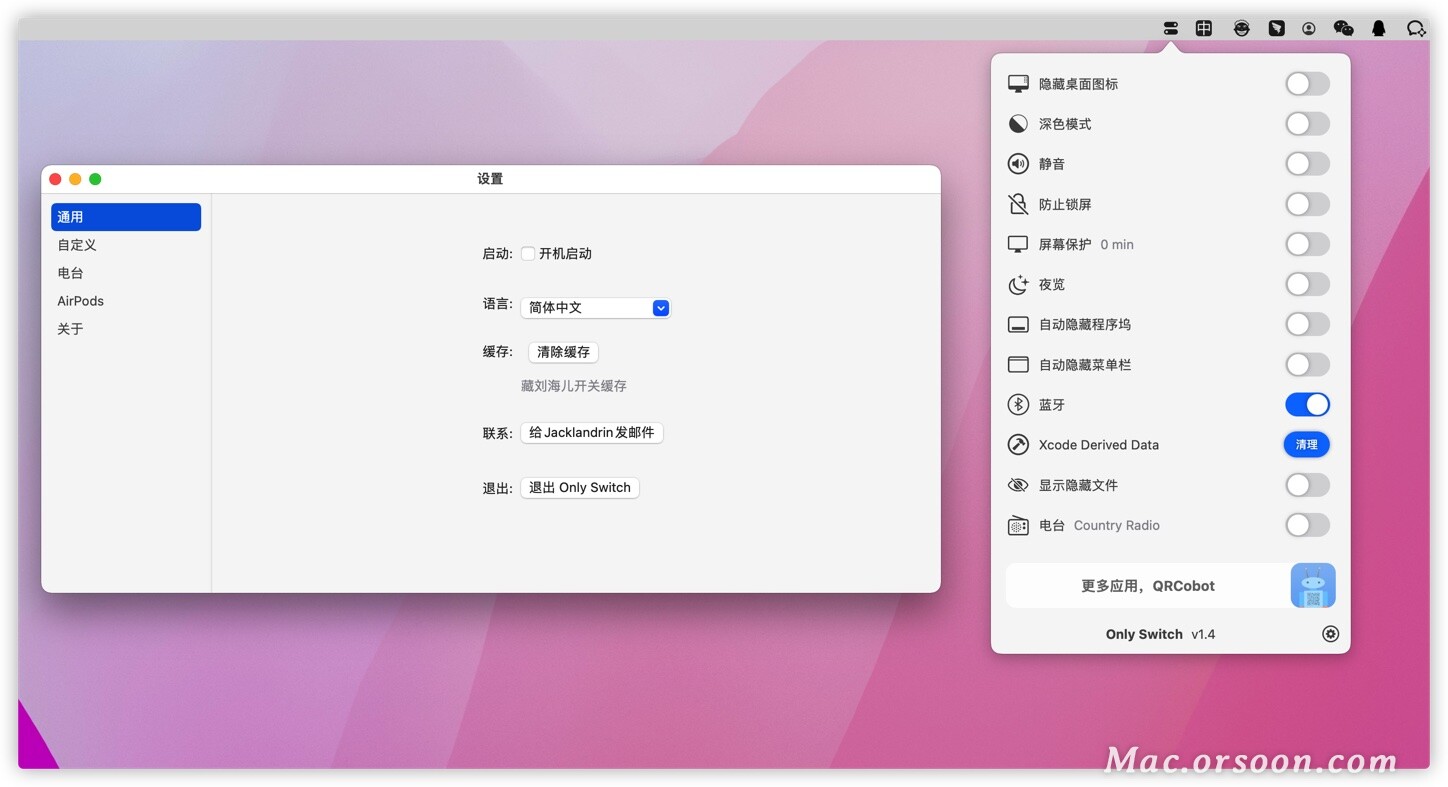1448x787 pixels.
Task: Click the Only Switch v1.4 label
Action: pyautogui.click(x=1161, y=634)
